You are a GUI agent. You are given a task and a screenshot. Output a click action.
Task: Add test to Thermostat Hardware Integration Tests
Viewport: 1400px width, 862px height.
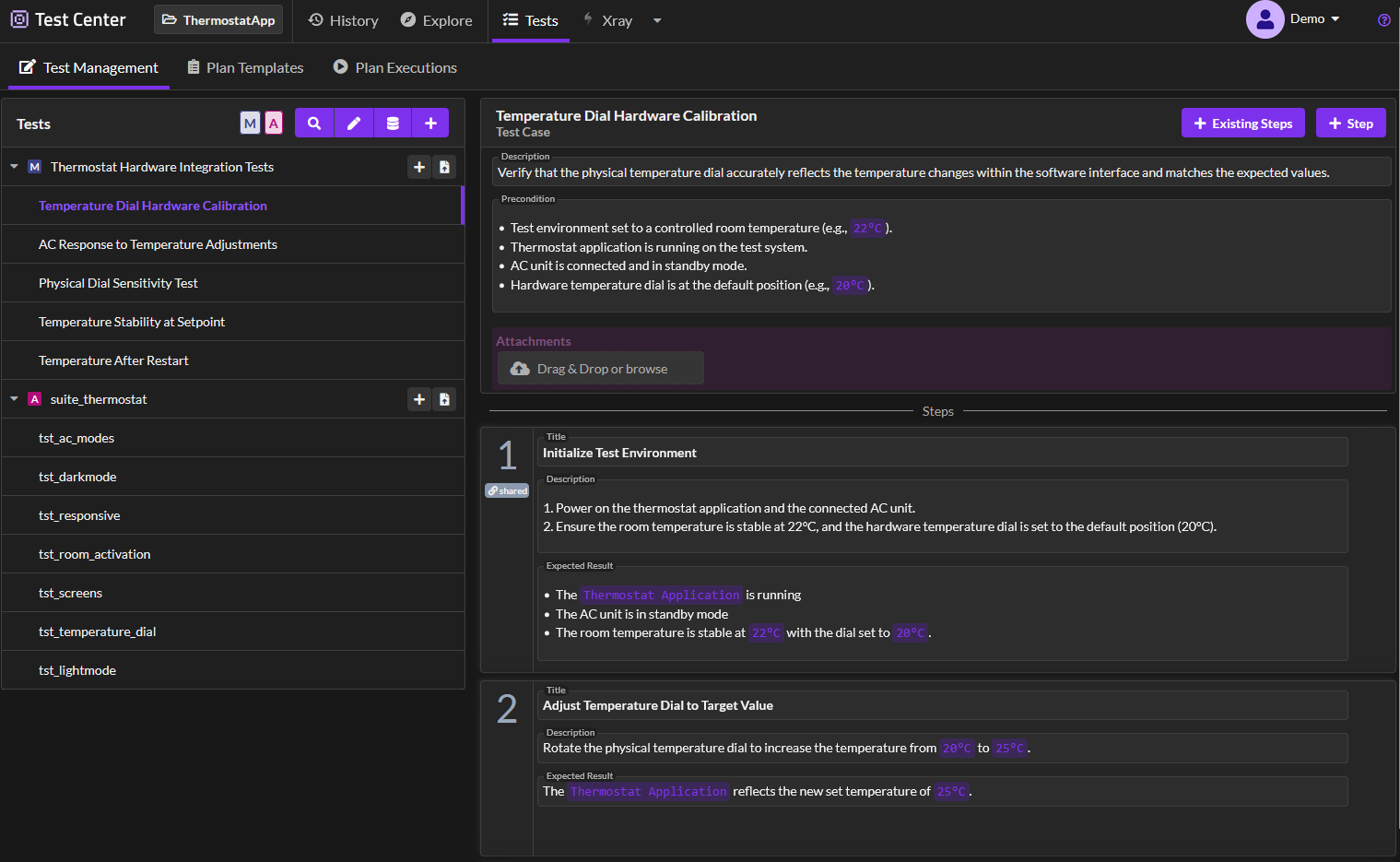pyautogui.click(x=419, y=167)
